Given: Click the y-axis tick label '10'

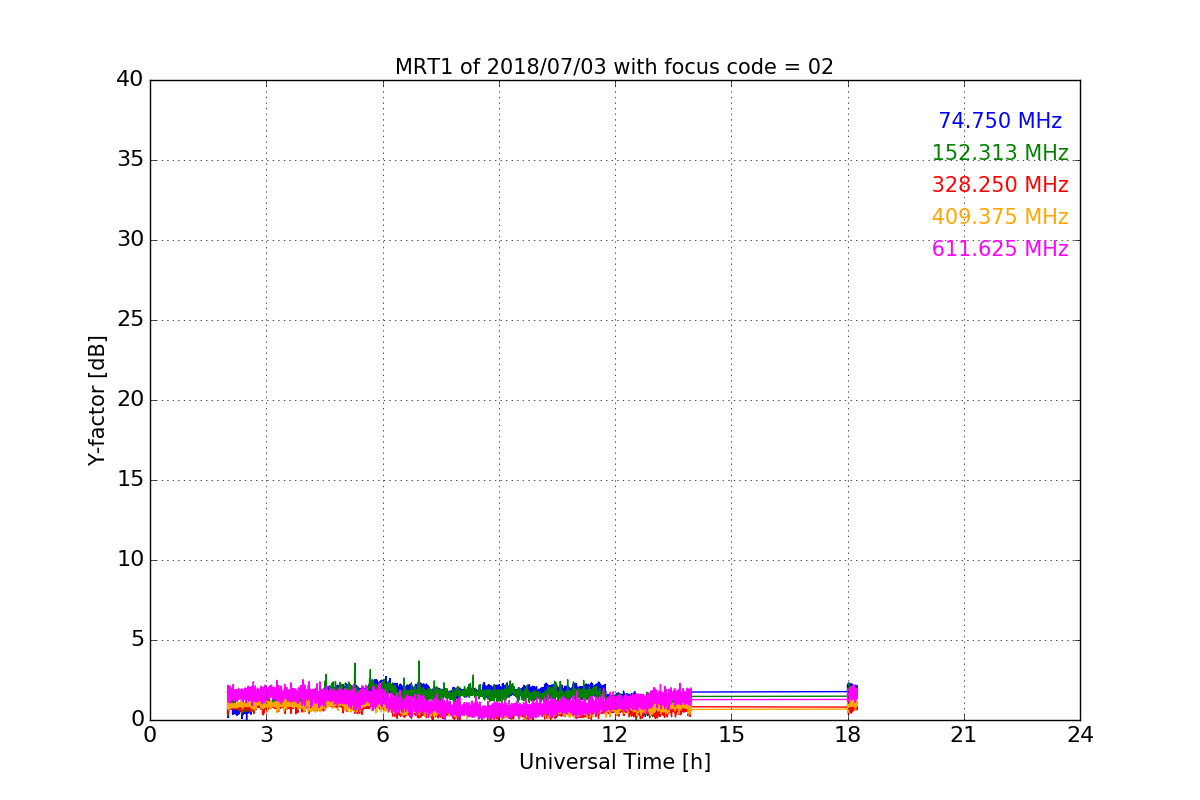Looking at the screenshot, I should click(130, 560).
